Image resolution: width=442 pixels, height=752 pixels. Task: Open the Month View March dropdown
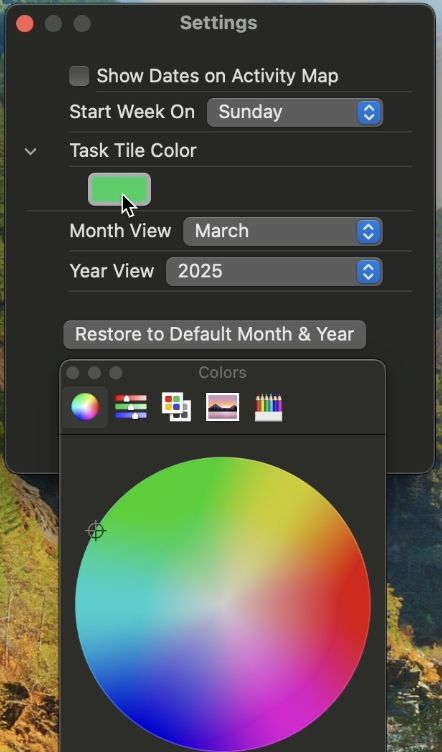(x=283, y=232)
